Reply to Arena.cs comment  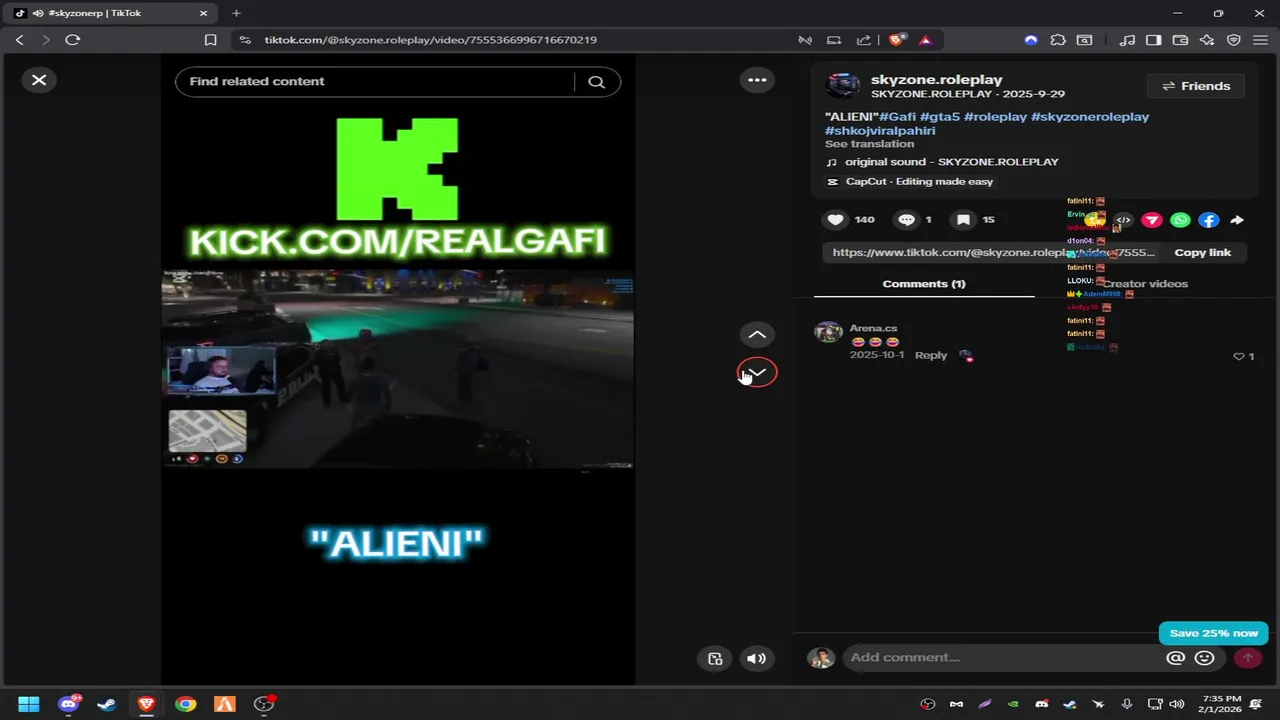click(931, 355)
